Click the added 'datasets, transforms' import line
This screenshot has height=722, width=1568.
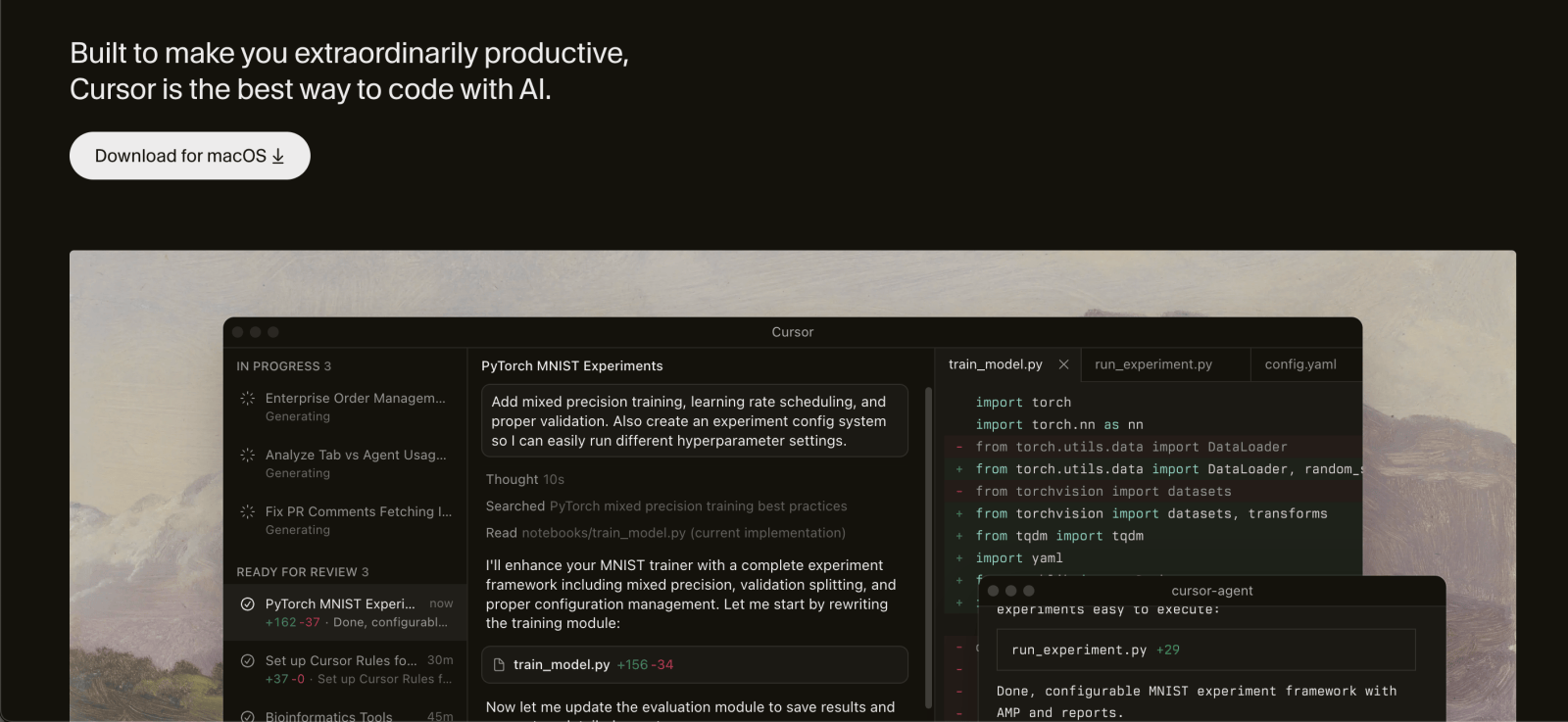(1151, 514)
